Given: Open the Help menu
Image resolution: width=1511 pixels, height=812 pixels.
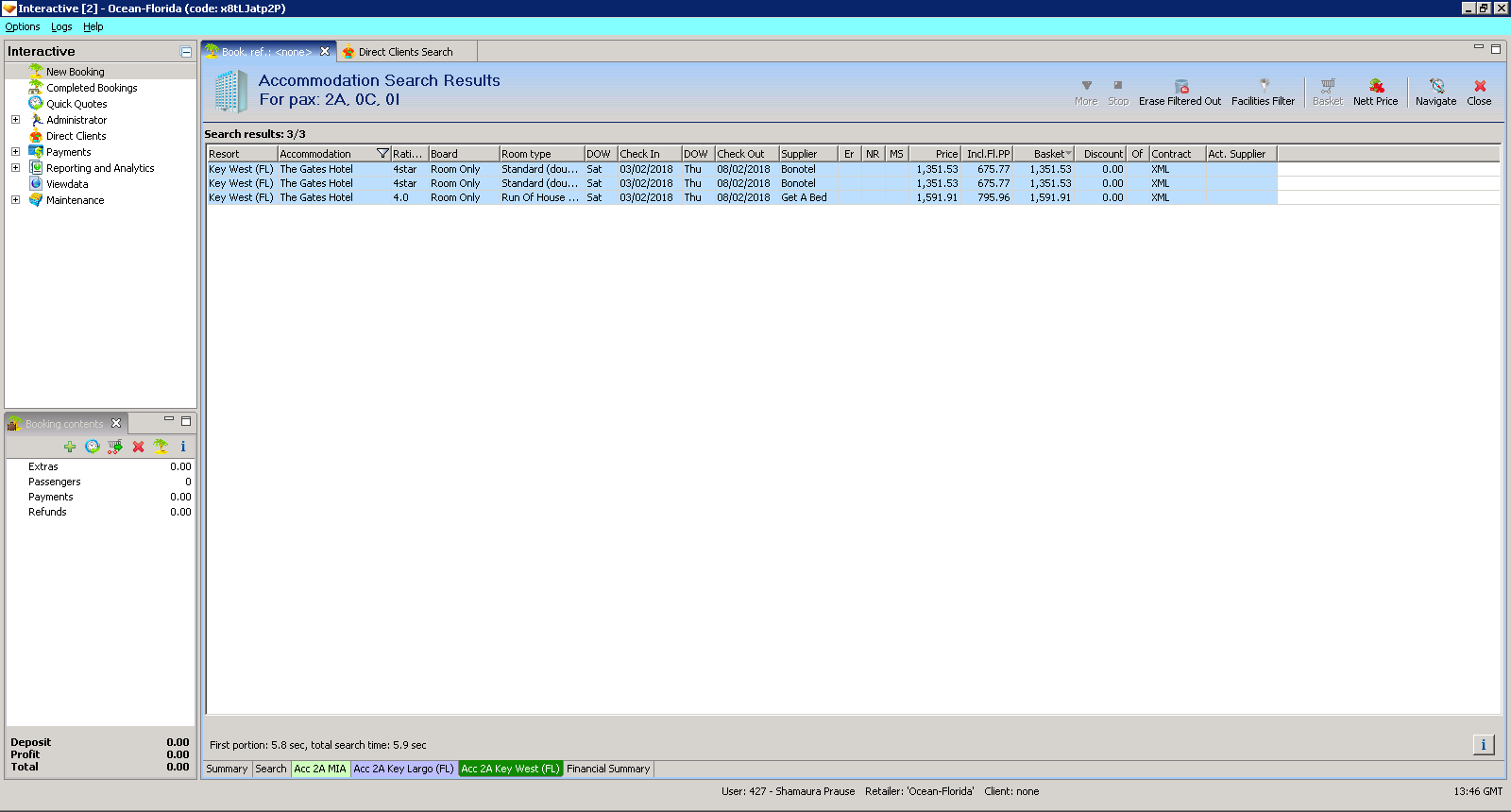Looking at the screenshot, I should click(x=93, y=26).
